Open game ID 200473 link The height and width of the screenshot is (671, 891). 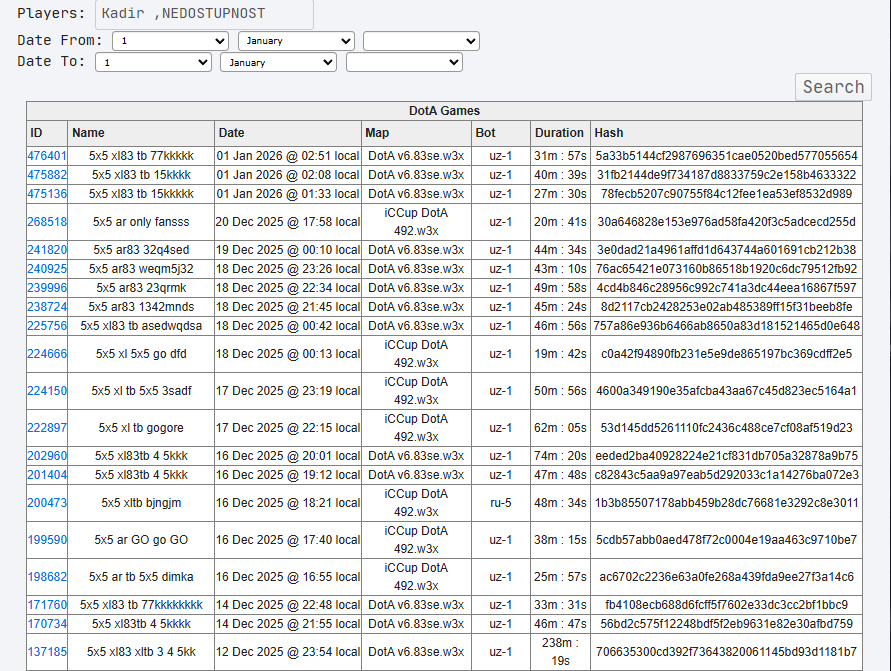point(47,503)
